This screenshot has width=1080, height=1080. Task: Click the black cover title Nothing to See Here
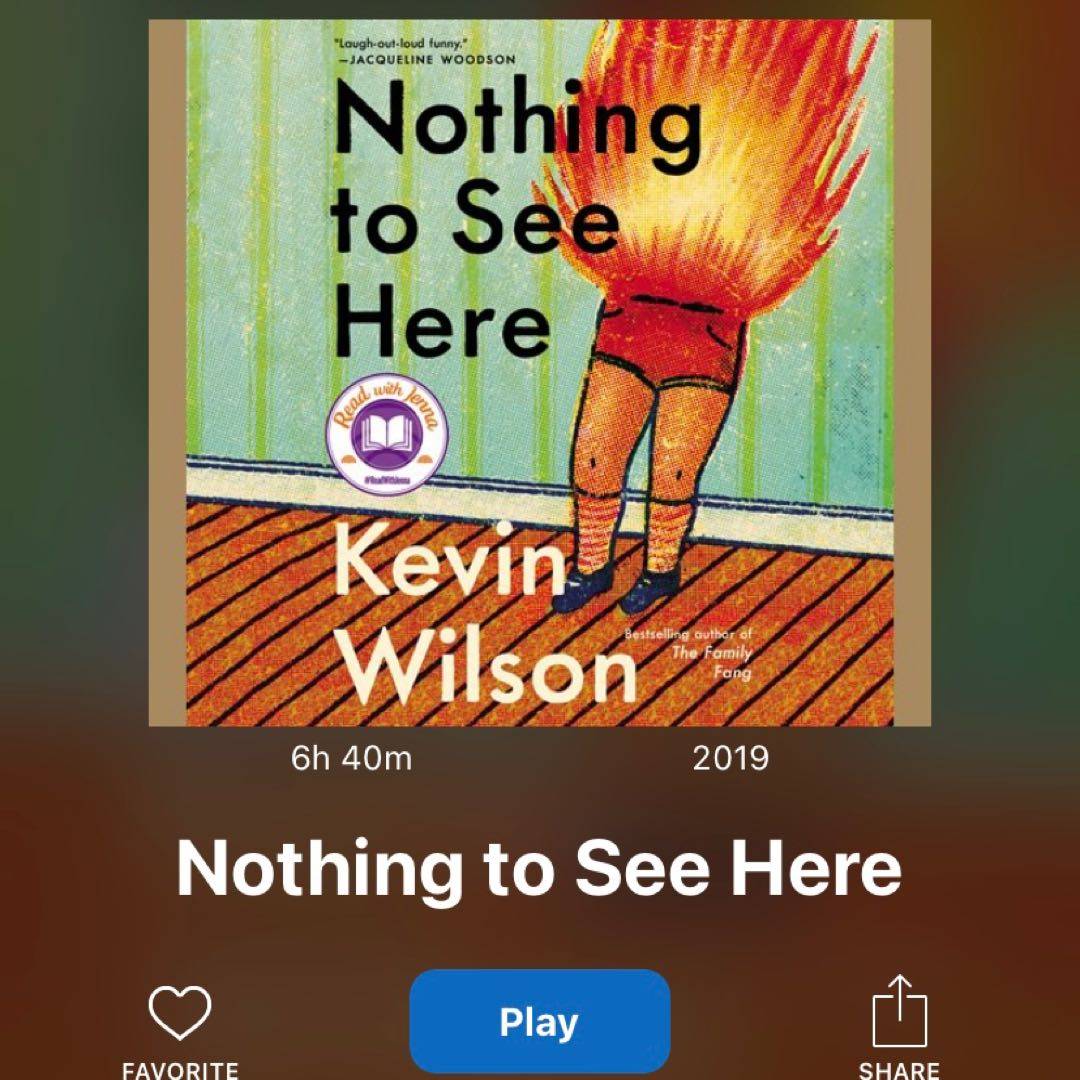point(517,220)
